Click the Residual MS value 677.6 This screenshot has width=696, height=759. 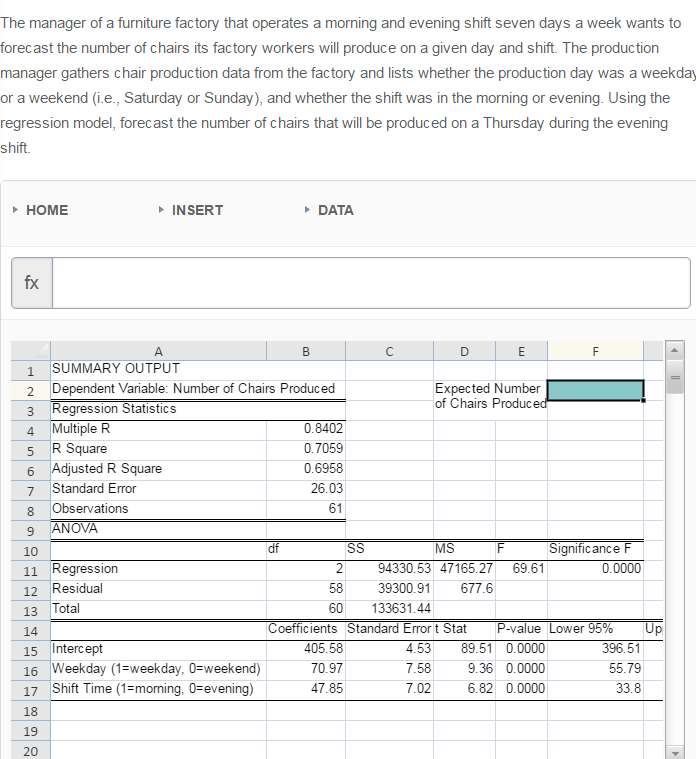(x=465, y=589)
